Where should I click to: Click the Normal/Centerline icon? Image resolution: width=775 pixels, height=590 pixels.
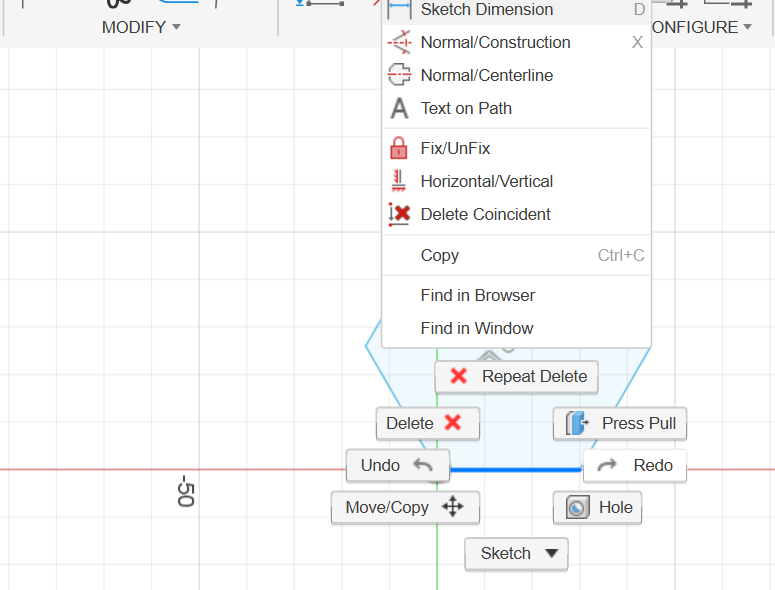tap(399, 75)
